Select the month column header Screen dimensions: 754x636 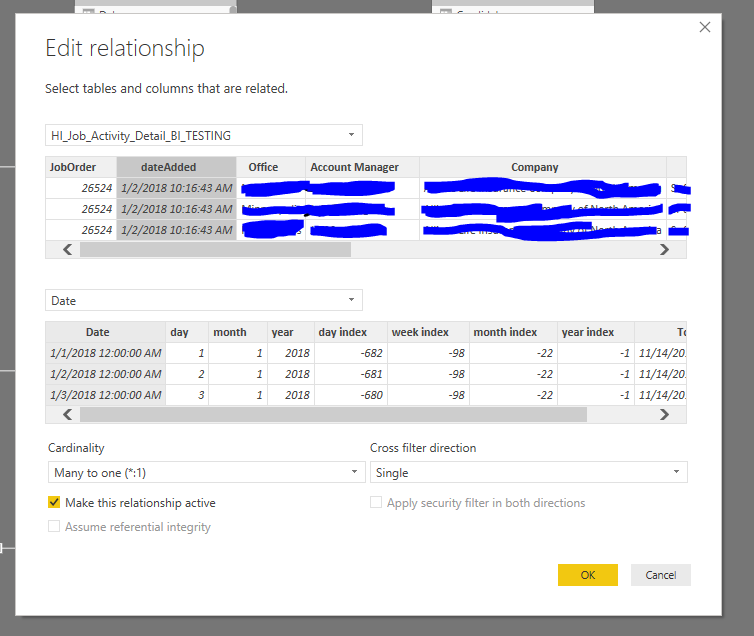click(x=238, y=332)
